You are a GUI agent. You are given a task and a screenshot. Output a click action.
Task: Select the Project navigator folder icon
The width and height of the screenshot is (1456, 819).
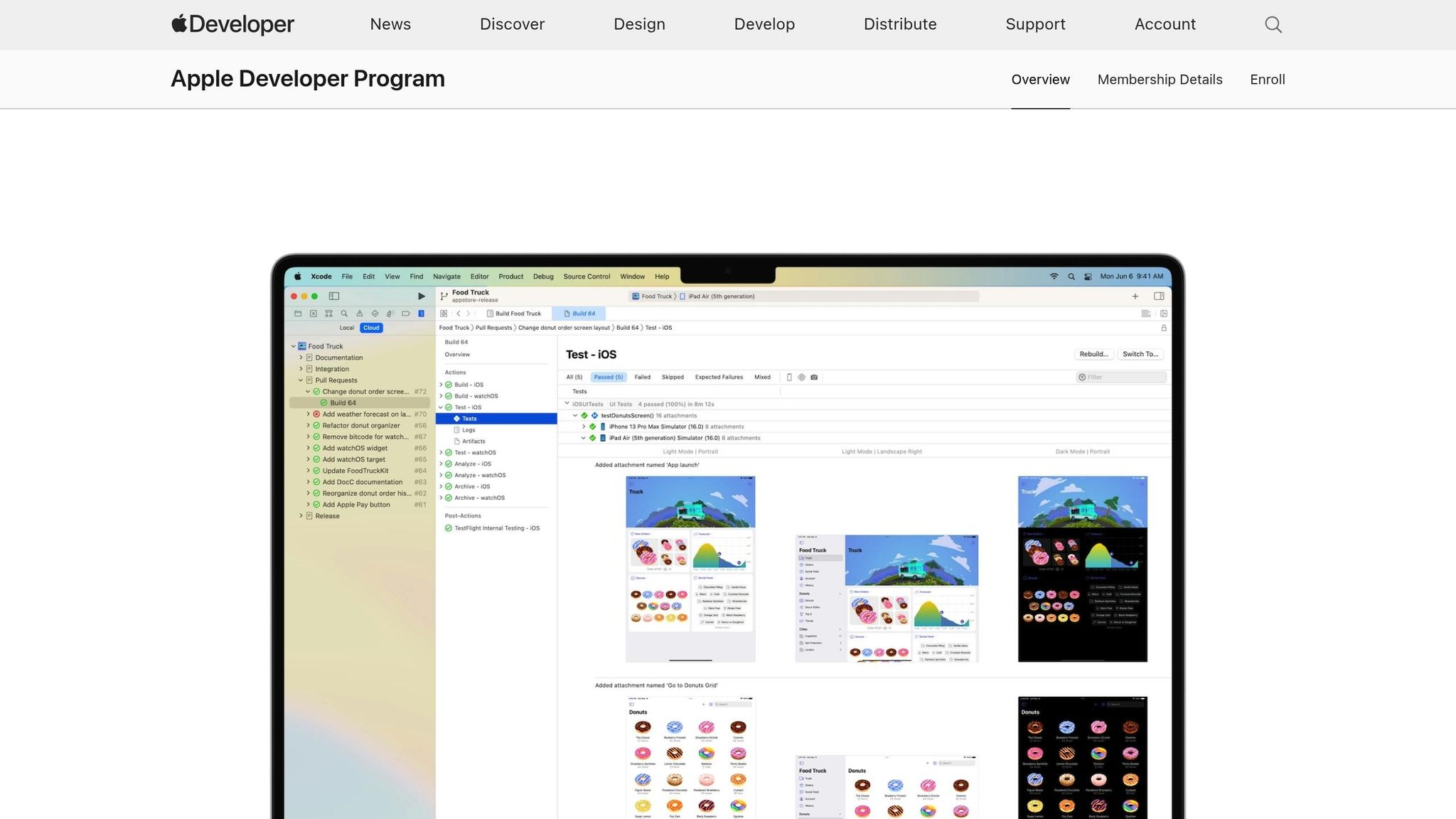(x=299, y=313)
